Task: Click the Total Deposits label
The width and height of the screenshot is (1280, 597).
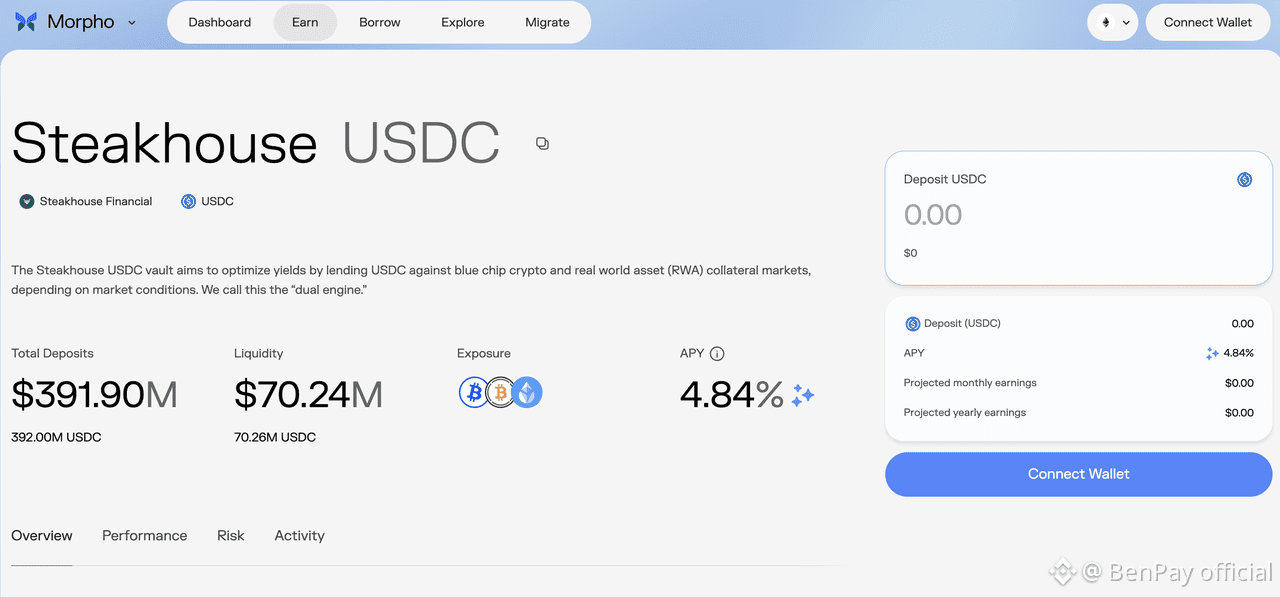Action: point(52,353)
